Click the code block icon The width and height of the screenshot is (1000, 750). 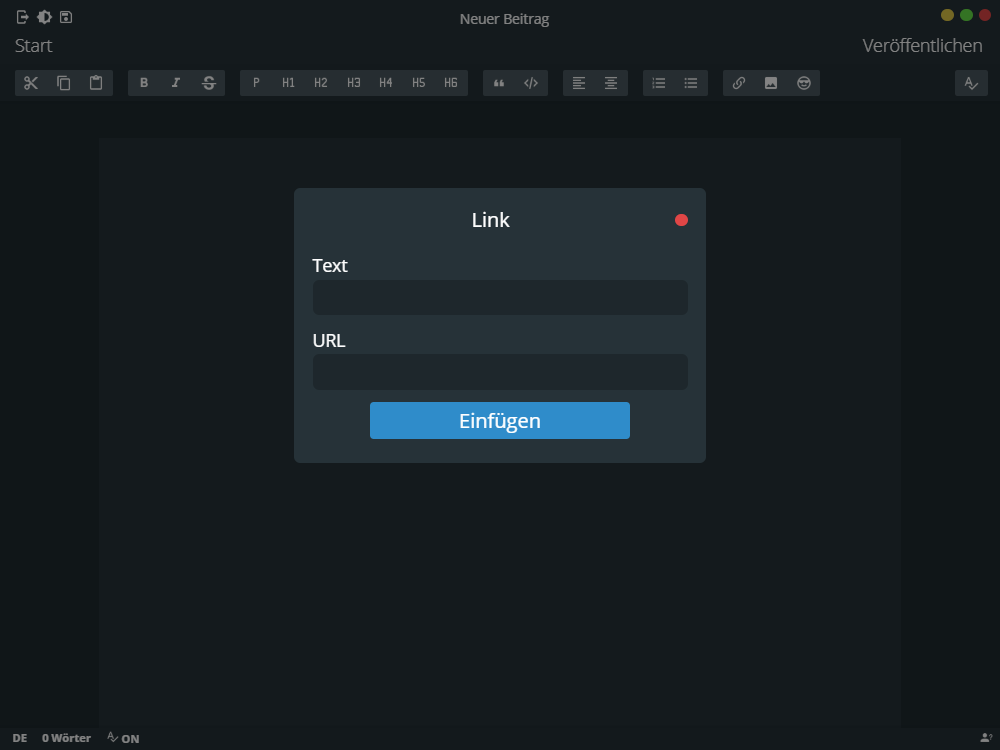(x=531, y=83)
